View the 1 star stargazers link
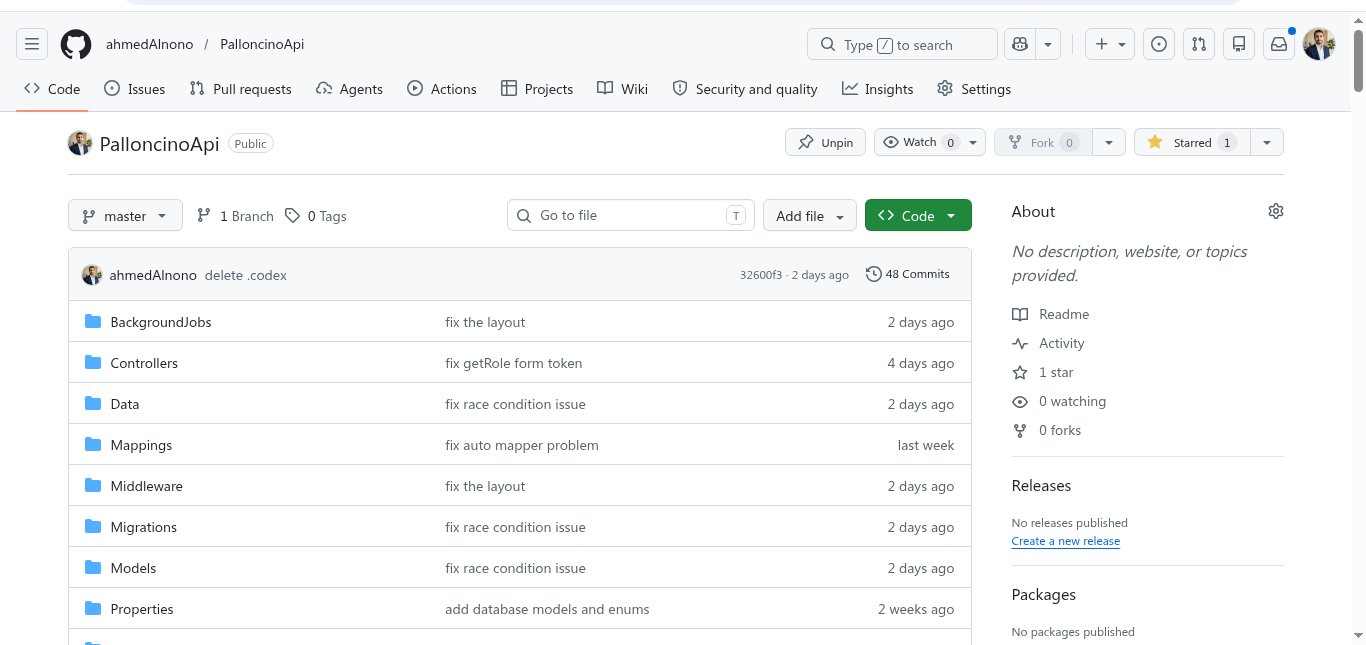Image resolution: width=1366 pixels, height=645 pixels. [1042, 372]
